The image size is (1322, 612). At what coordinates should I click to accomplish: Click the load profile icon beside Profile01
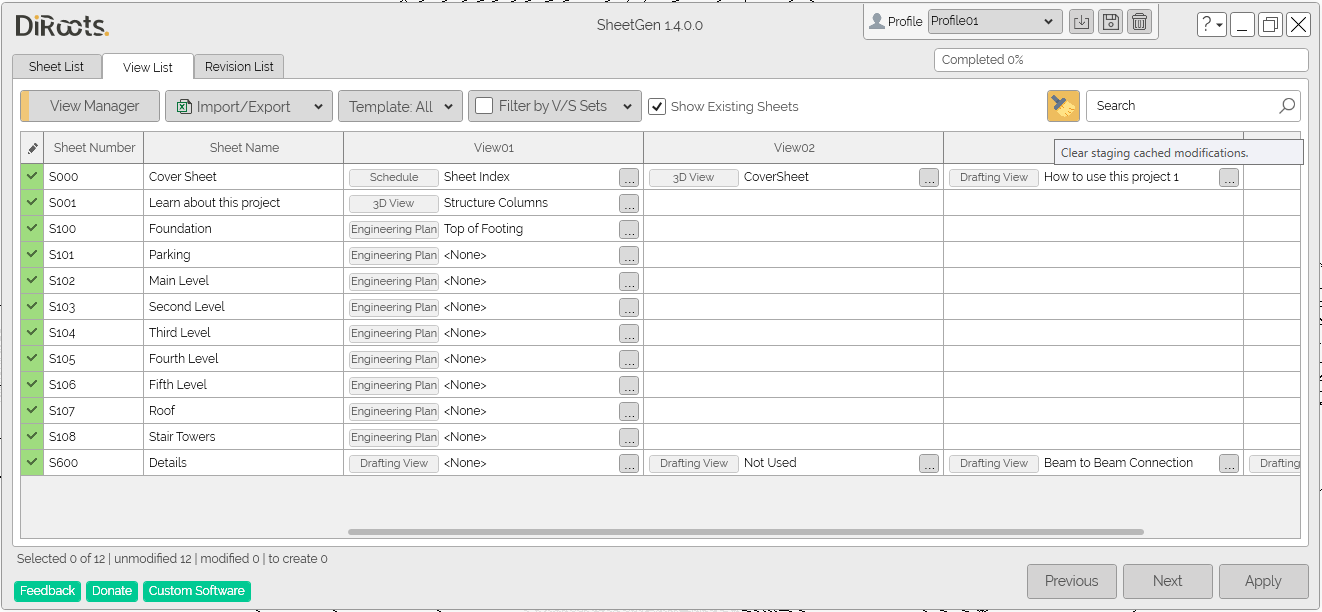click(x=1081, y=21)
